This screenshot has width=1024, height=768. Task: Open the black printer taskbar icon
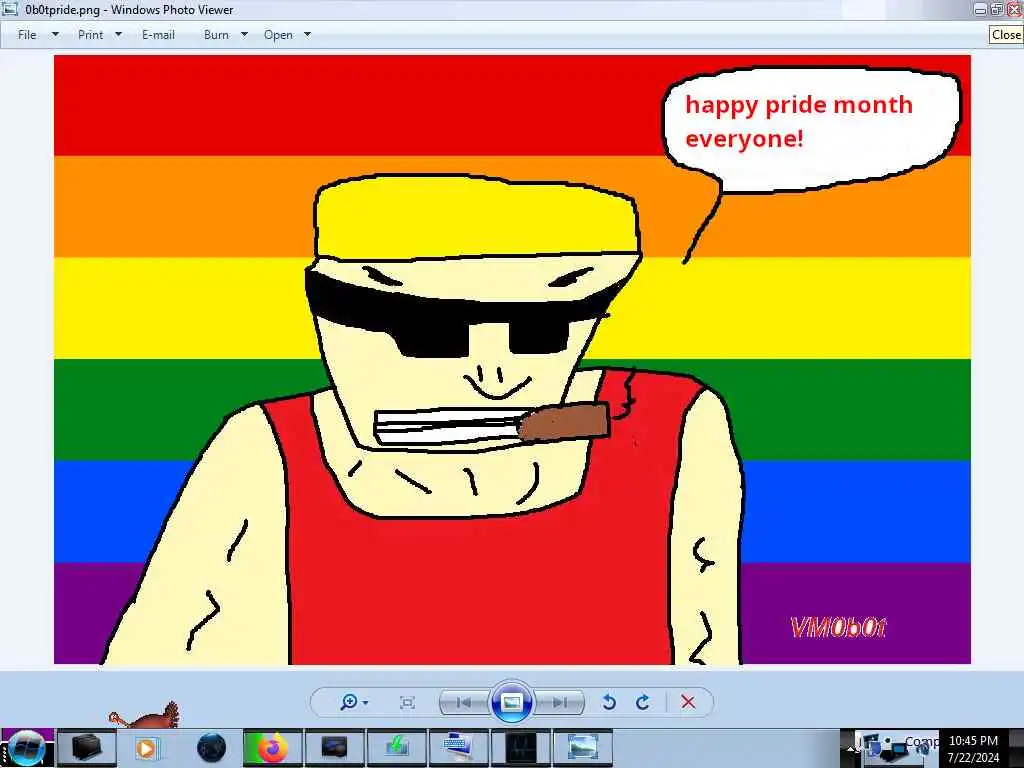click(86, 748)
